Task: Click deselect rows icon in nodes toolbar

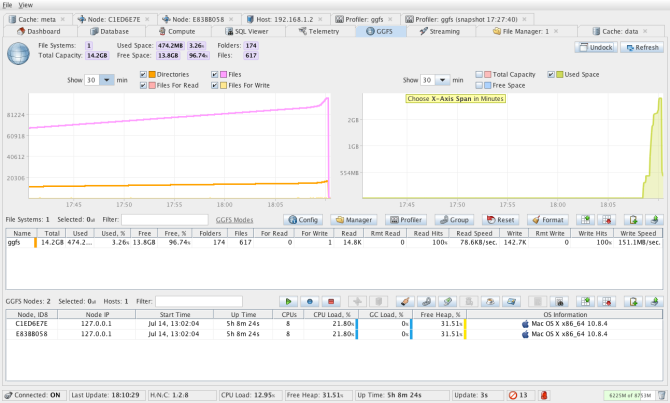Action: (607, 301)
